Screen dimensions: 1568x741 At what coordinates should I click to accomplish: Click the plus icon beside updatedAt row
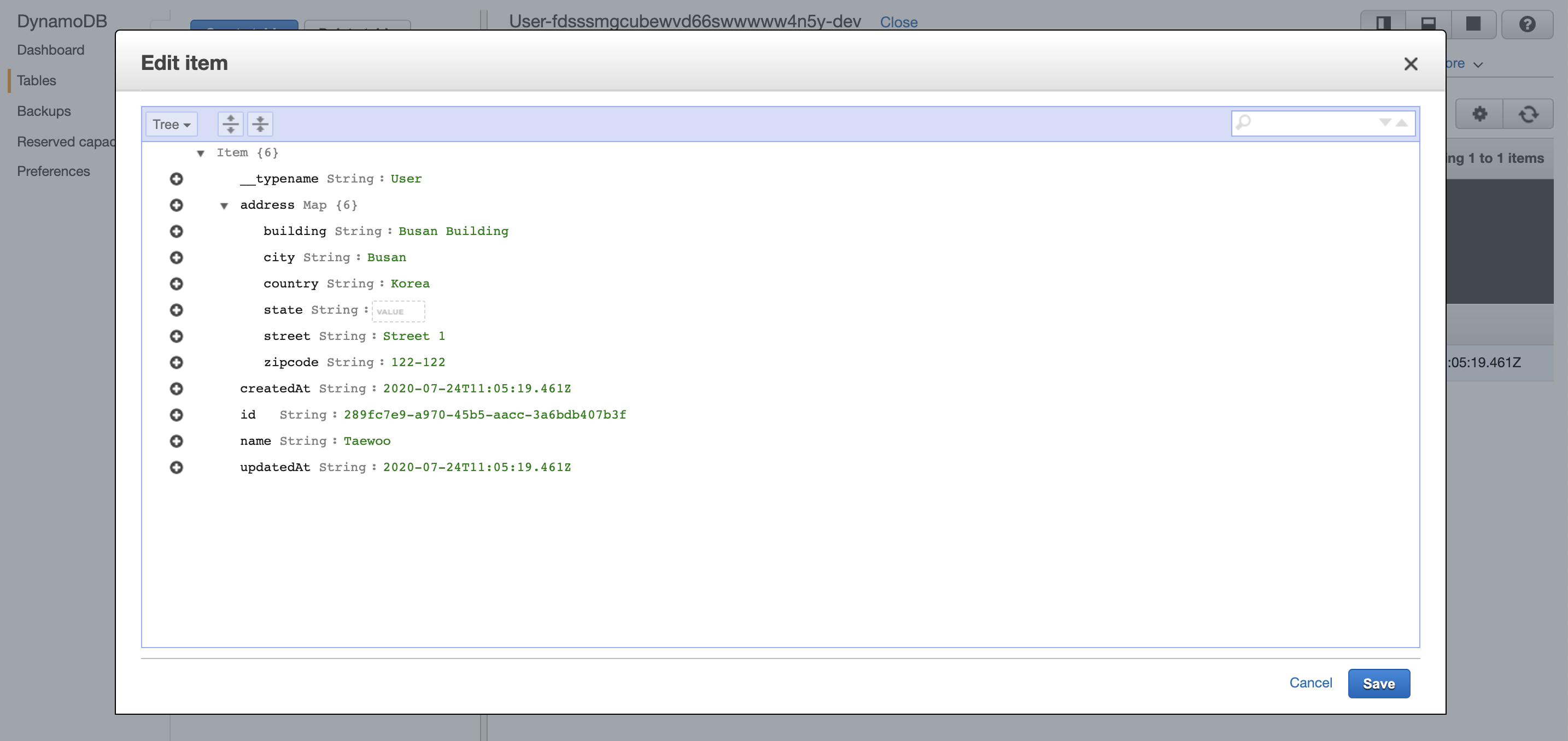pyautogui.click(x=177, y=467)
